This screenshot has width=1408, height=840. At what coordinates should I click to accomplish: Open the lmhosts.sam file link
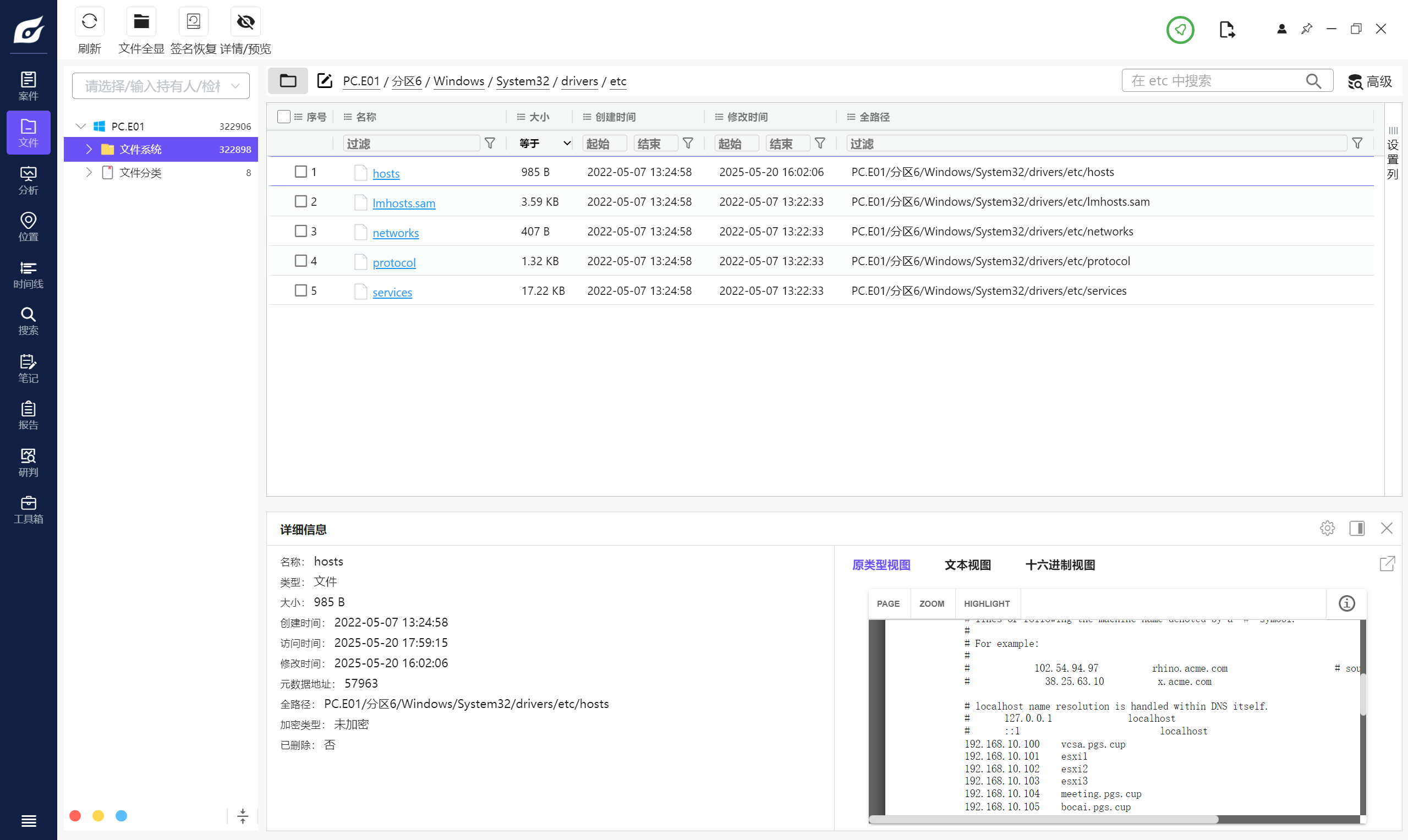404,202
